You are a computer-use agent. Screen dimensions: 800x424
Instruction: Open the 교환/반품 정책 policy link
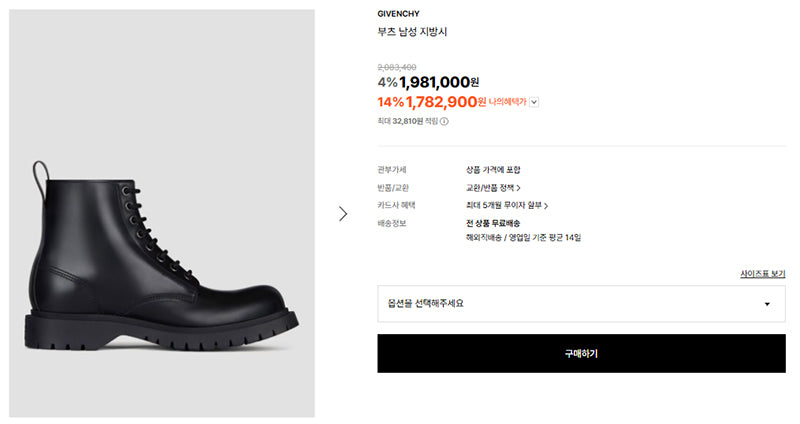pos(493,188)
